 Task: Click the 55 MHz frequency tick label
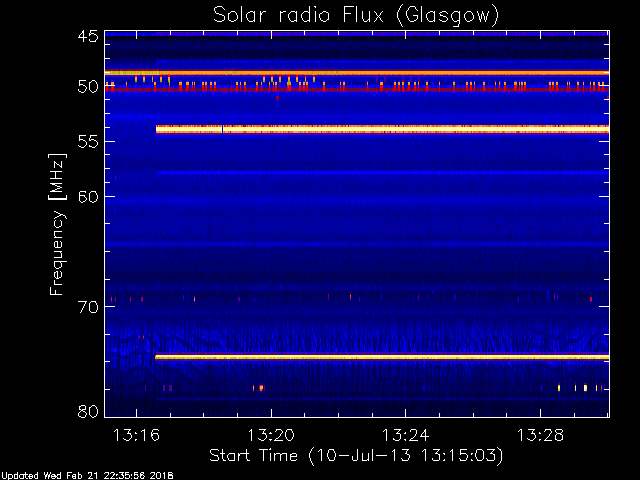click(x=87, y=142)
